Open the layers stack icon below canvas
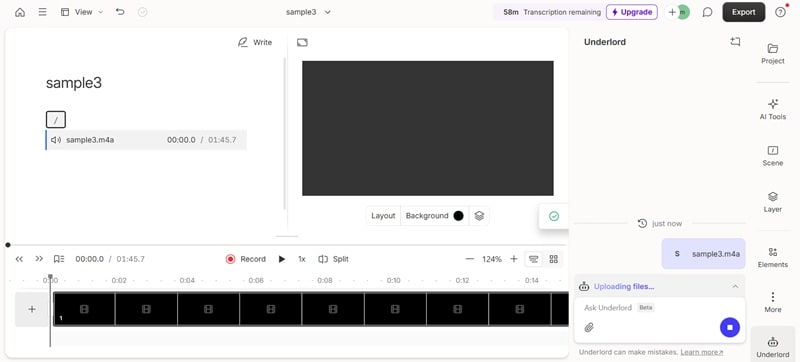Image resolution: width=800 pixels, height=362 pixels. point(479,216)
